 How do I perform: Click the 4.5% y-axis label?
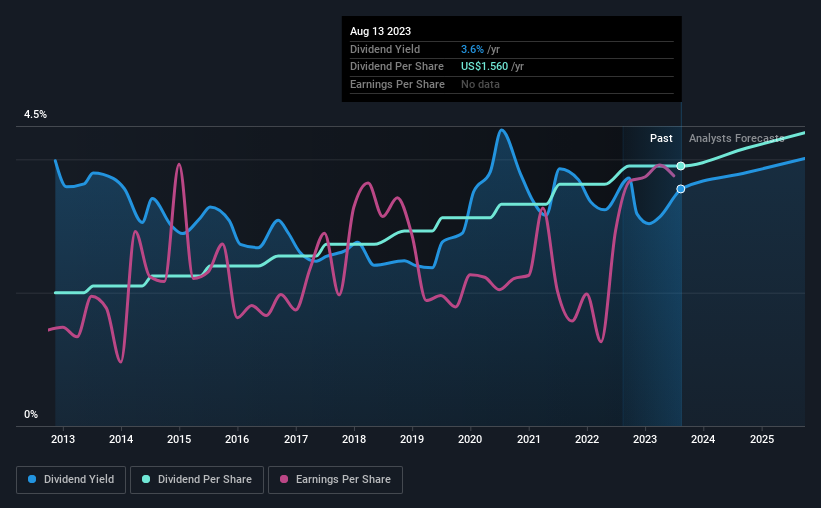[x=35, y=115]
